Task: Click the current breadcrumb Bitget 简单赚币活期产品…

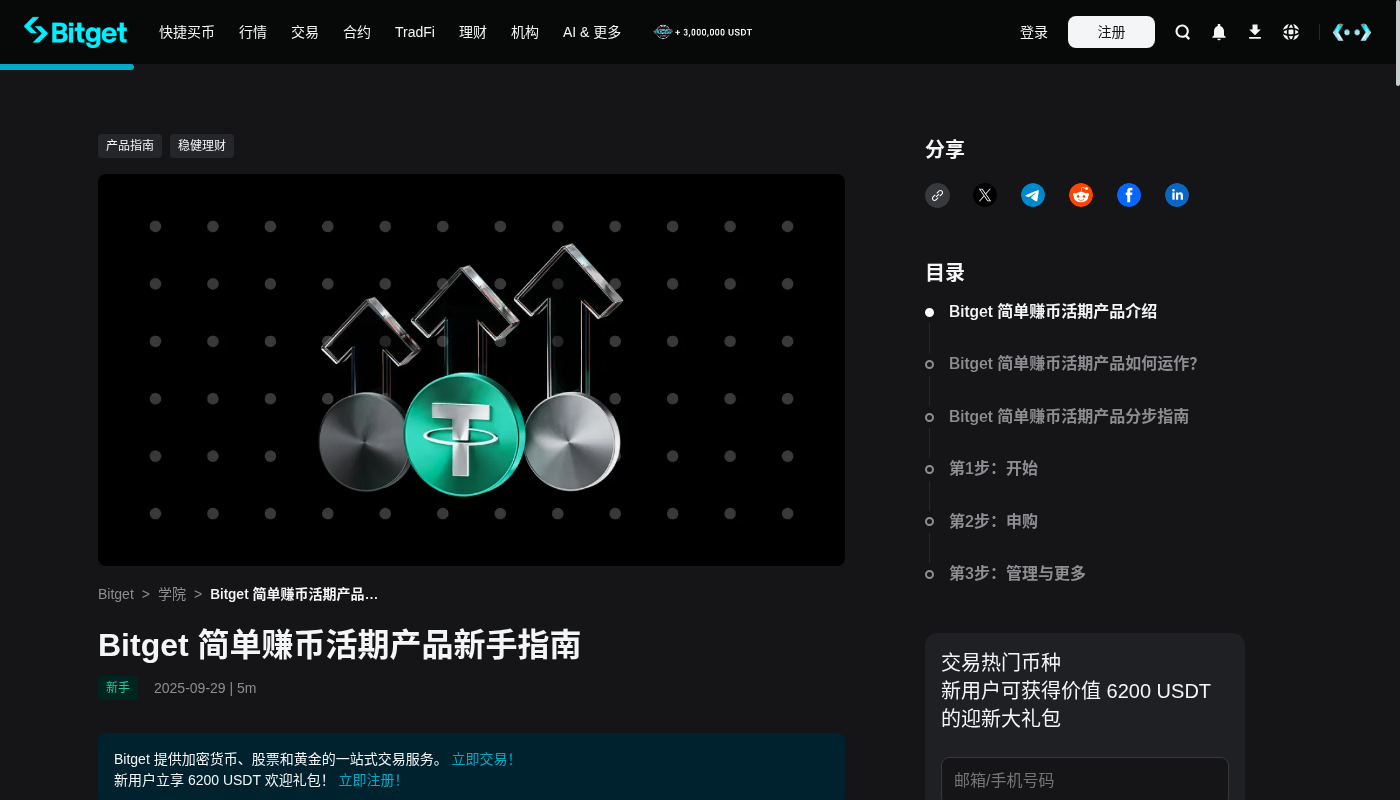Action: click(294, 594)
